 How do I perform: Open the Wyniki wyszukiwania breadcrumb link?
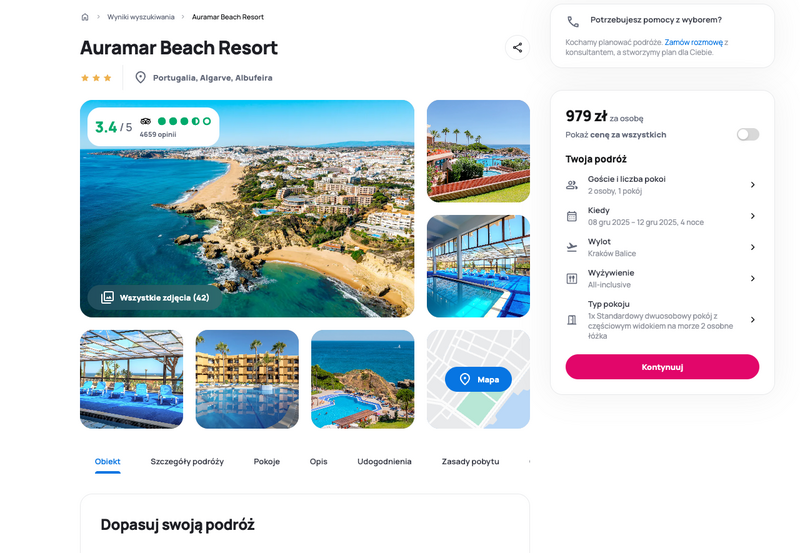click(141, 17)
